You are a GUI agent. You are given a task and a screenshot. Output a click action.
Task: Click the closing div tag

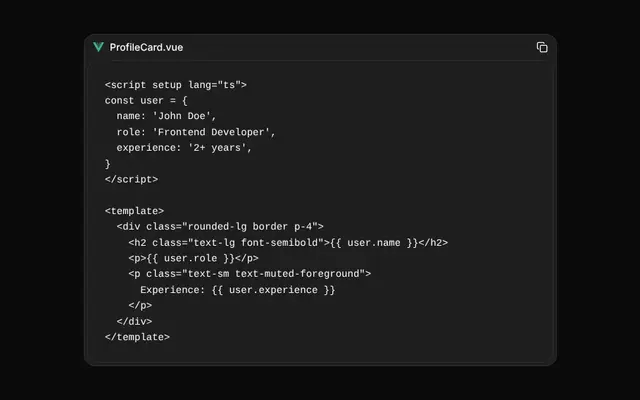click(x=134, y=322)
